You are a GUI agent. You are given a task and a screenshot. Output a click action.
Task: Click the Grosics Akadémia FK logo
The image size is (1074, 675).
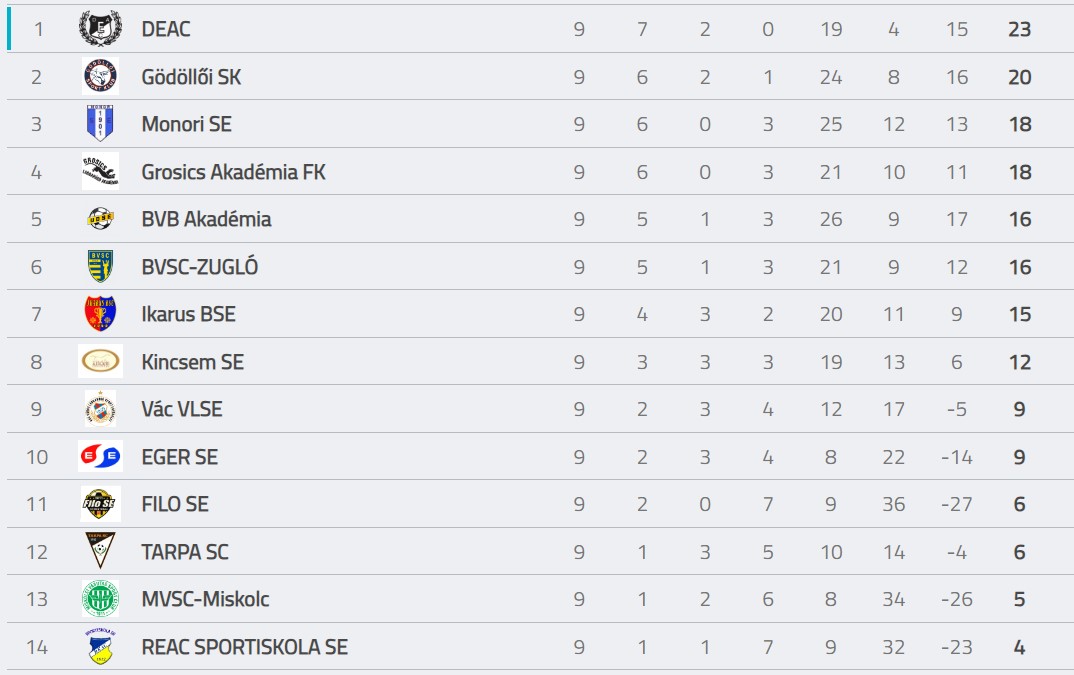100,171
